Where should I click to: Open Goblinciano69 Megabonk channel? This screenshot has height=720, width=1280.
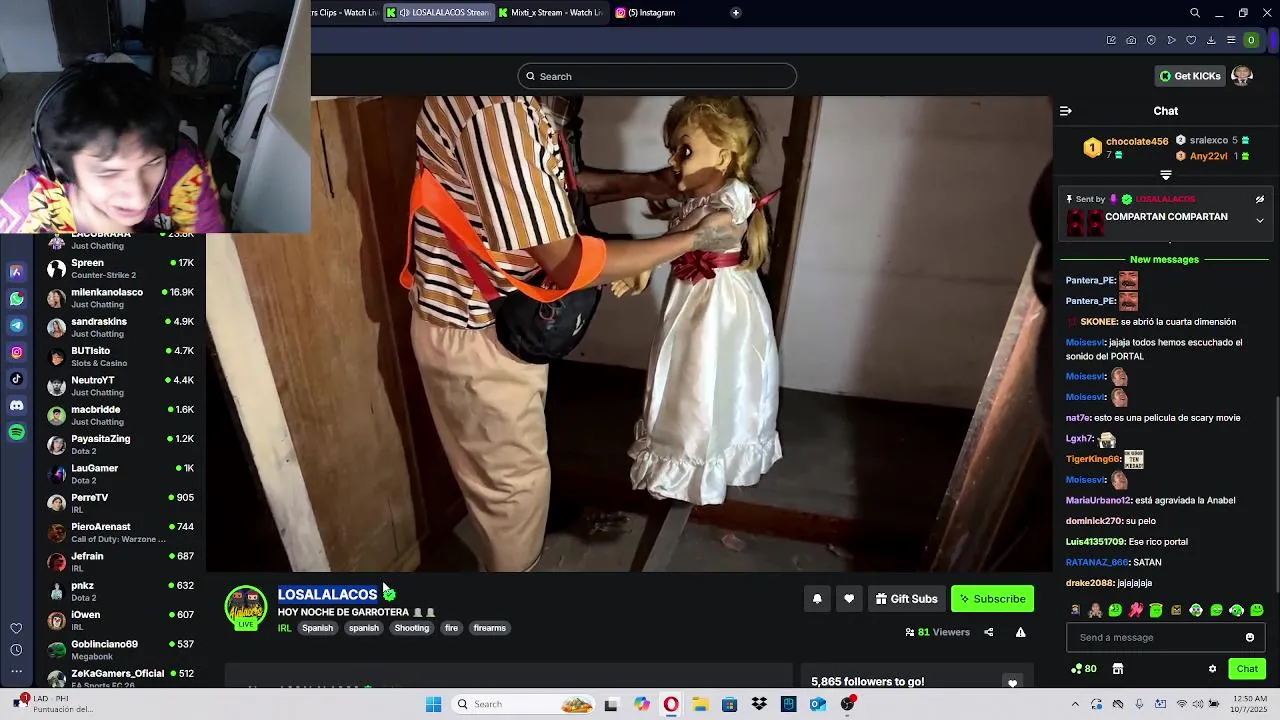[x=120, y=650]
